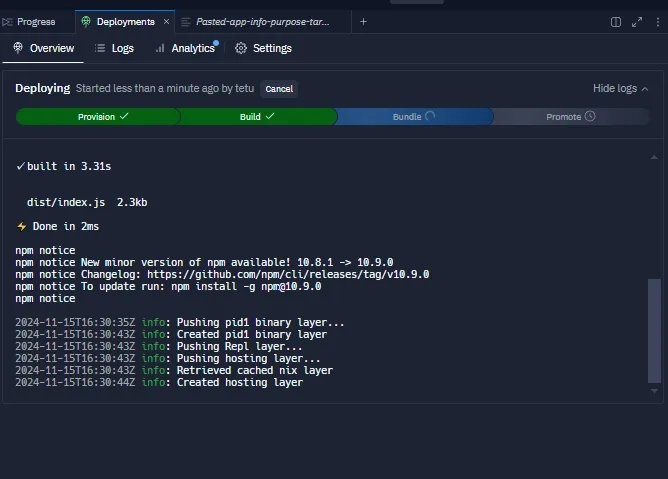668x479 pixels.
Task: Click the Deployments tab rocket icon
Action: [x=86, y=21]
